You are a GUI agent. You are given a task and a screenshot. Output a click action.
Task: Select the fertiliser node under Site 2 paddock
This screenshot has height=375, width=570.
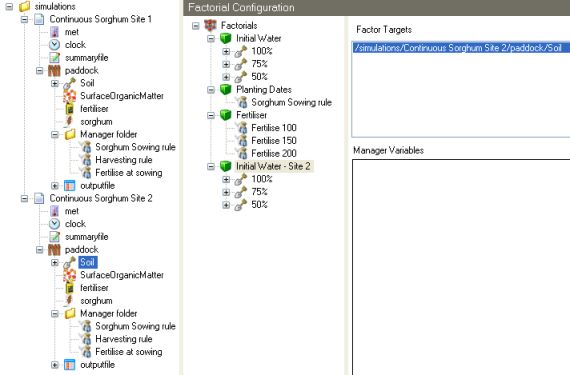[x=94, y=288]
